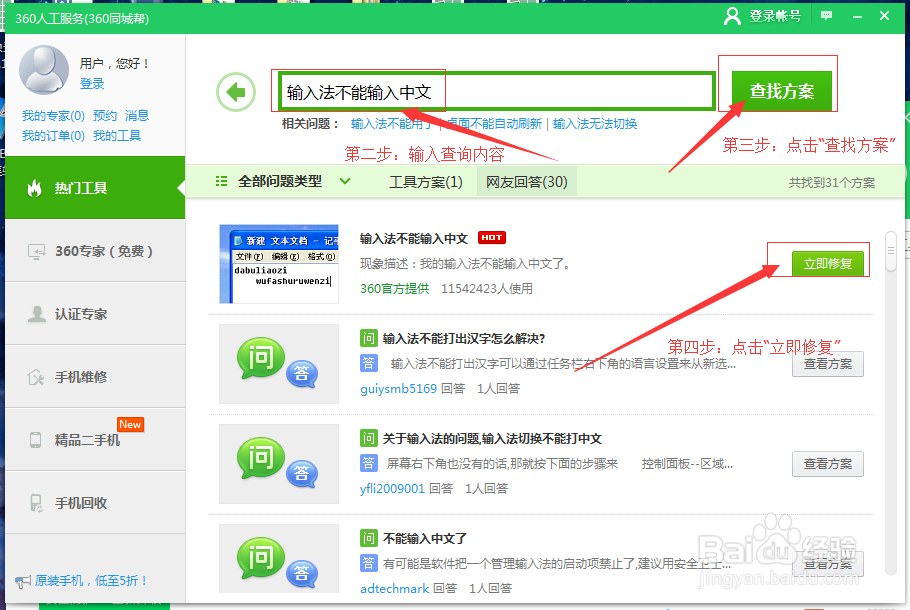Click 共找到31个方案 count text

[x=832, y=183]
